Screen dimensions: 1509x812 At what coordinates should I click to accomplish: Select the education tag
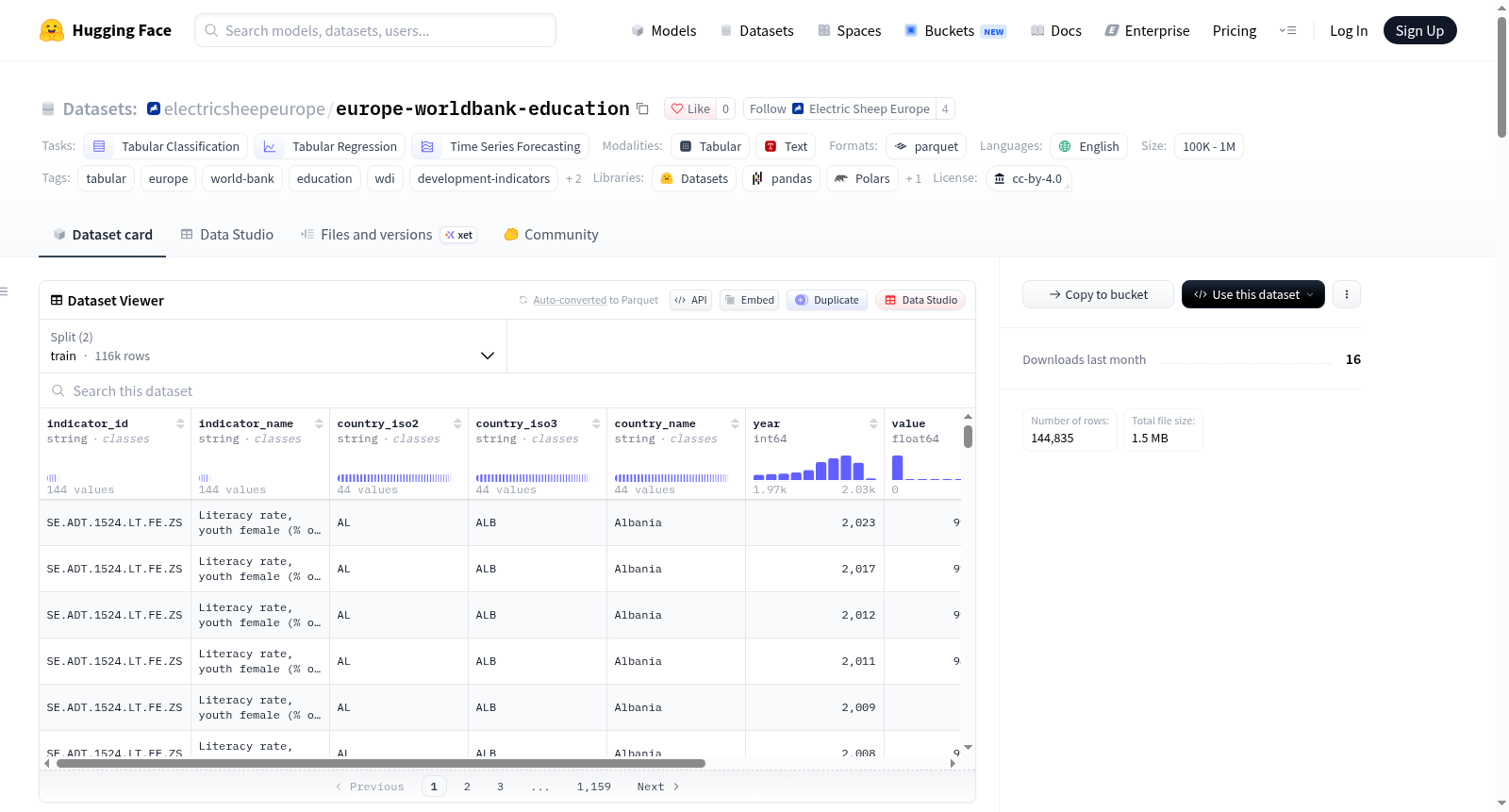coord(324,178)
